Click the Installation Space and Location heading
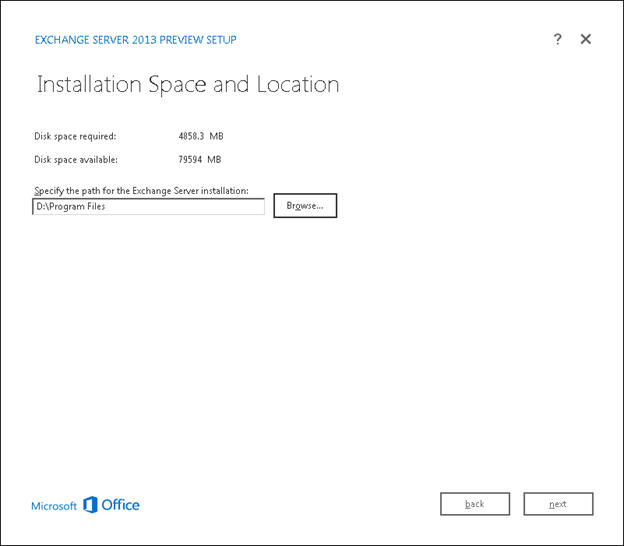 (x=188, y=85)
